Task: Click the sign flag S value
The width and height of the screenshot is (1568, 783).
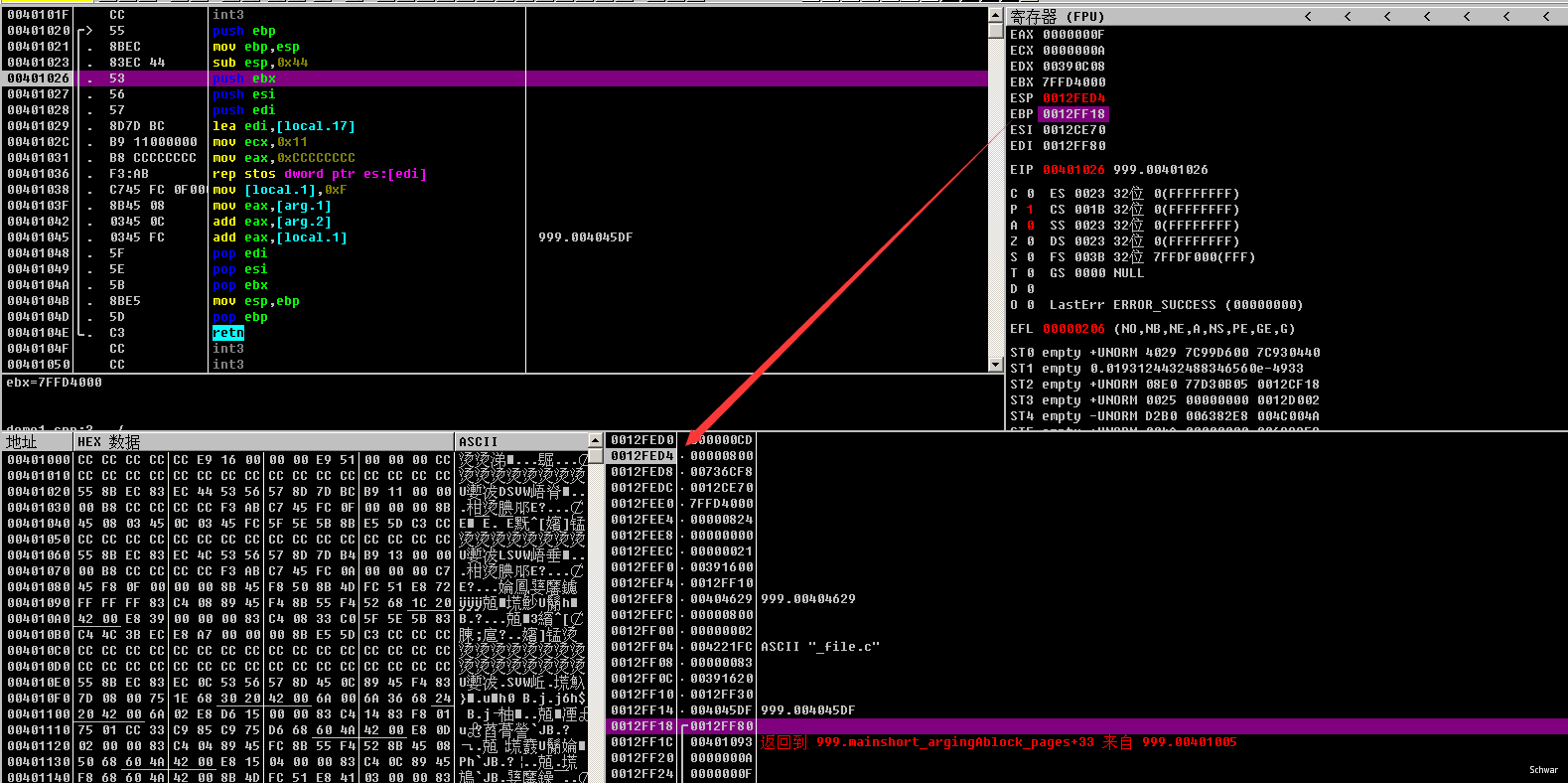Action: pyautogui.click(x=1030, y=257)
